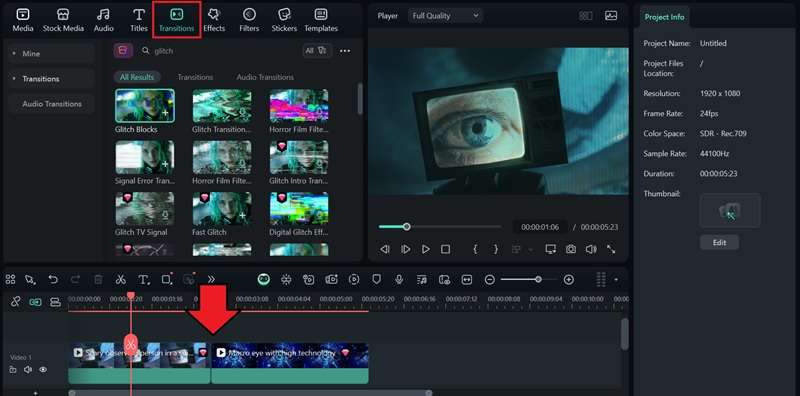
Task: Stop the preview playback
Action: tap(445, 249)
